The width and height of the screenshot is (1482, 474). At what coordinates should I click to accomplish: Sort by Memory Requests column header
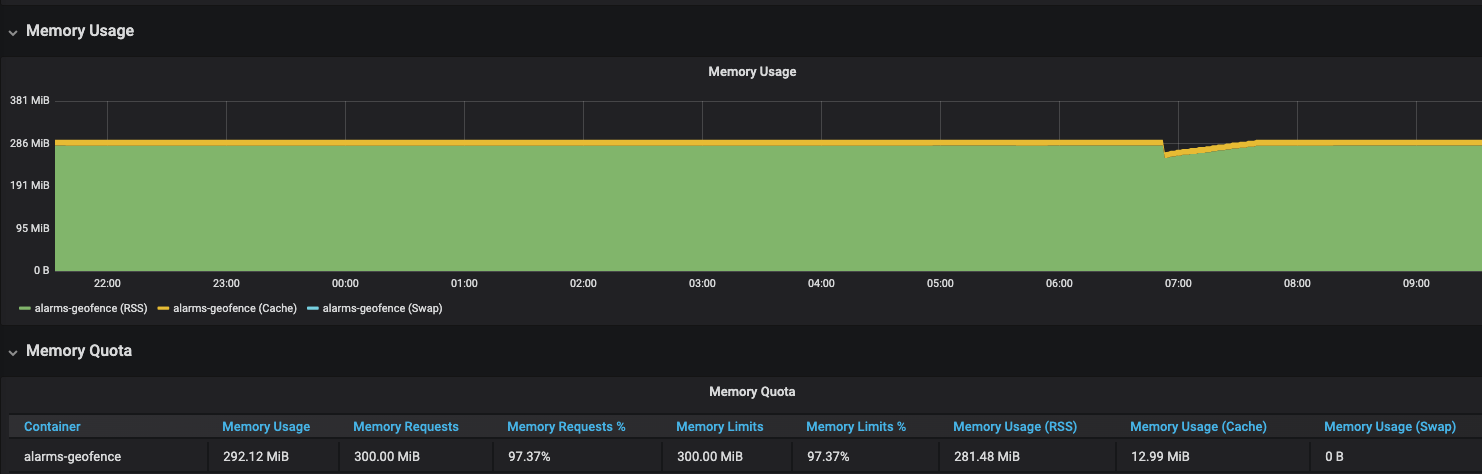point(405,427)
